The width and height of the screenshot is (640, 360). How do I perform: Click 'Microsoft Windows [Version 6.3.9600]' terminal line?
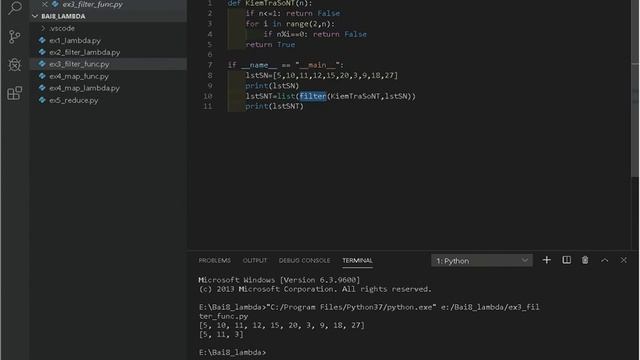pyautogui.click(x=279, y=280)
